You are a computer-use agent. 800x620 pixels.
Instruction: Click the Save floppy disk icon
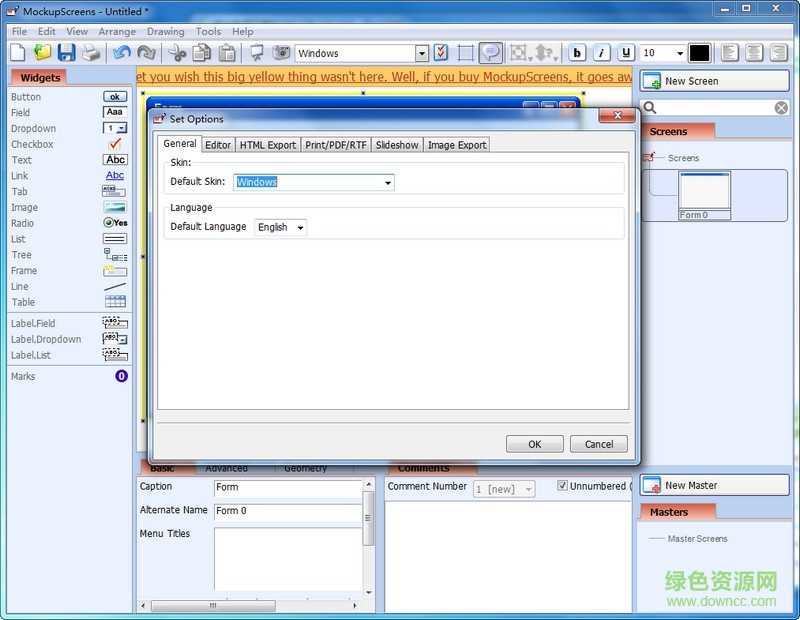(x=66, y=53)
